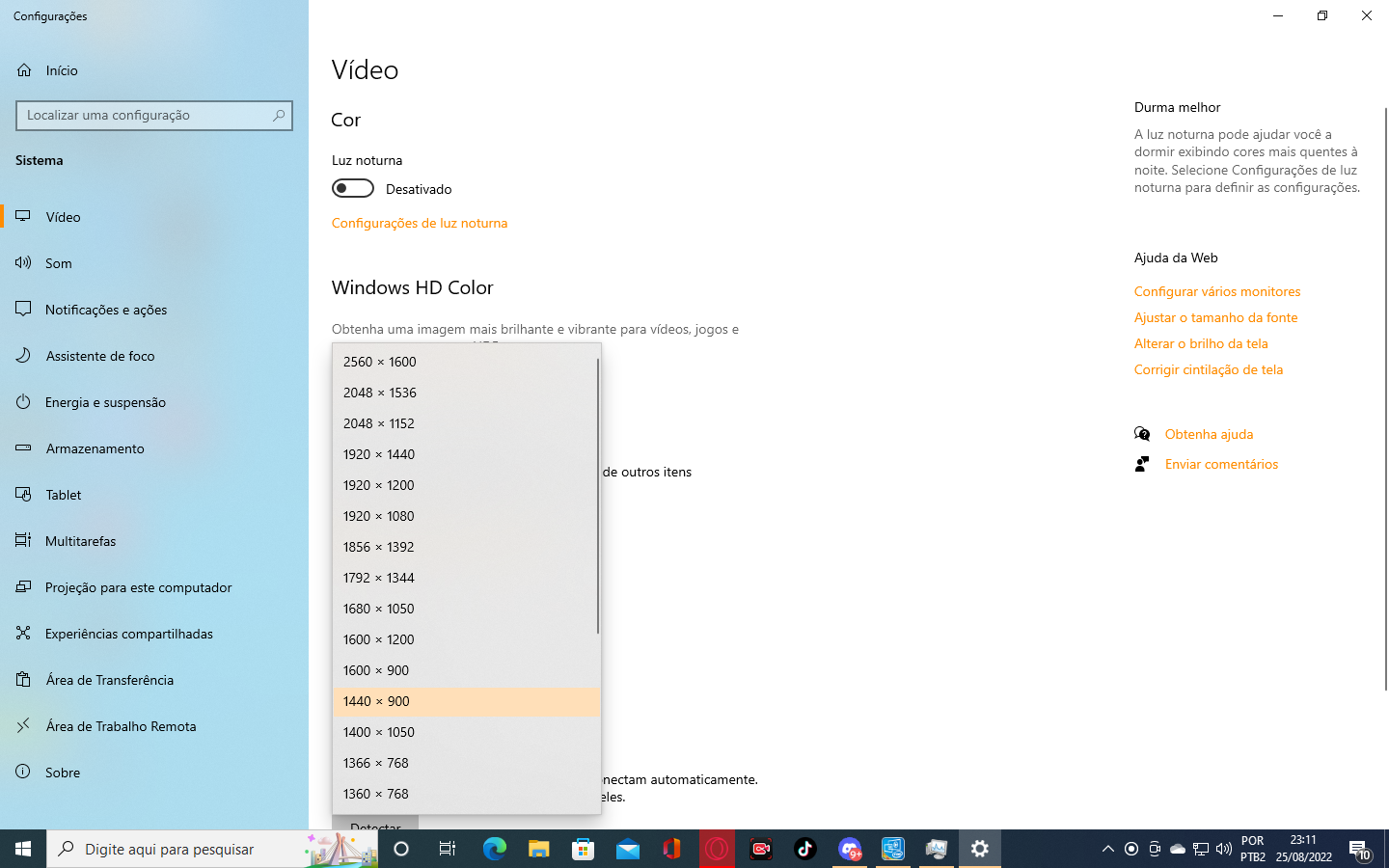The height and width of the screenshot is (868, 1389).
Task: Open the Início home page
Action: pyautogui.click(x=154, y=70)
